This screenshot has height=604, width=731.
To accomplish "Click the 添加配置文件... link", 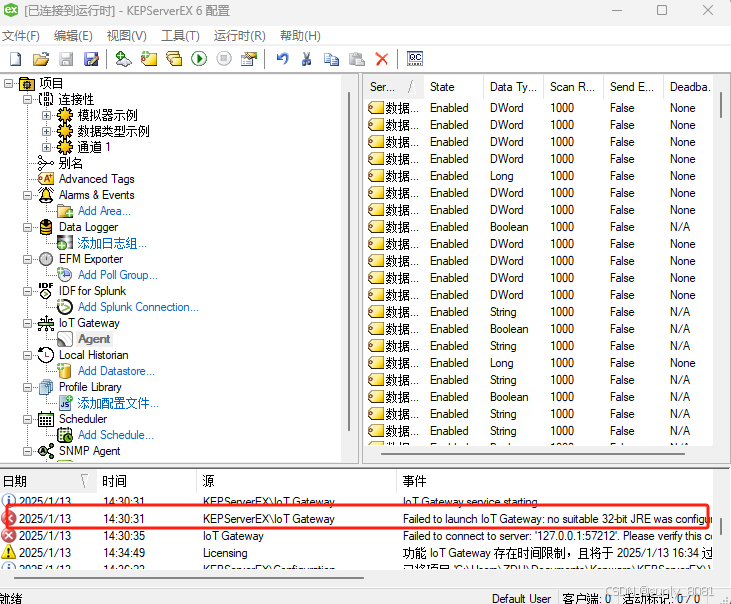I will click(118, 403).
